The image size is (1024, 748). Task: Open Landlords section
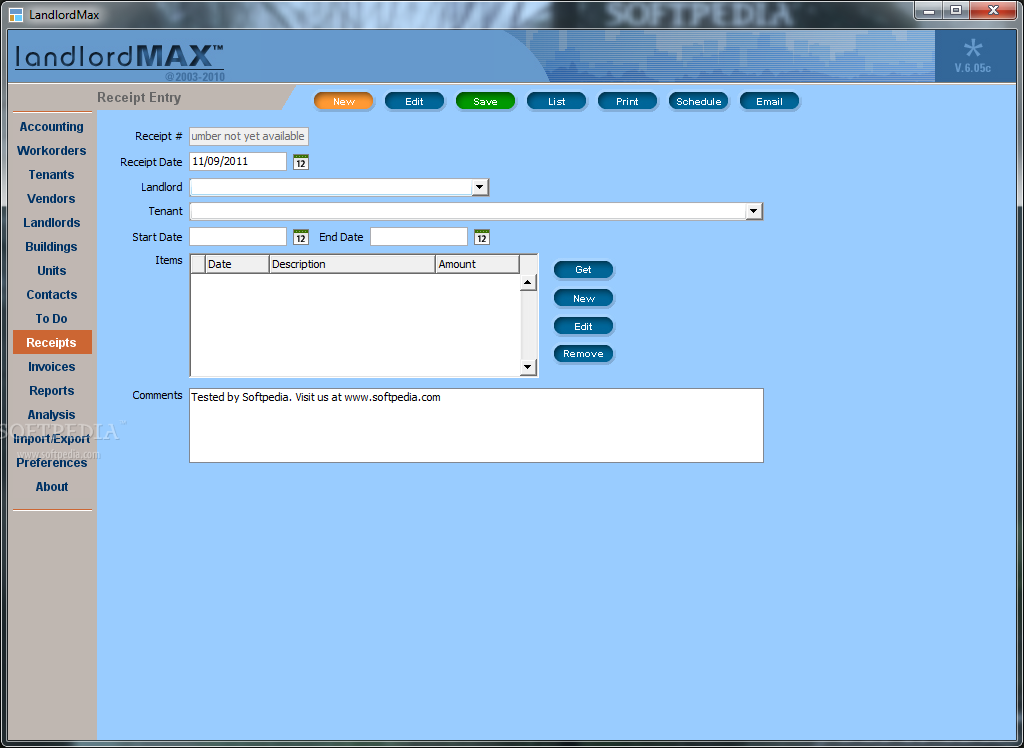pos(52,223)
